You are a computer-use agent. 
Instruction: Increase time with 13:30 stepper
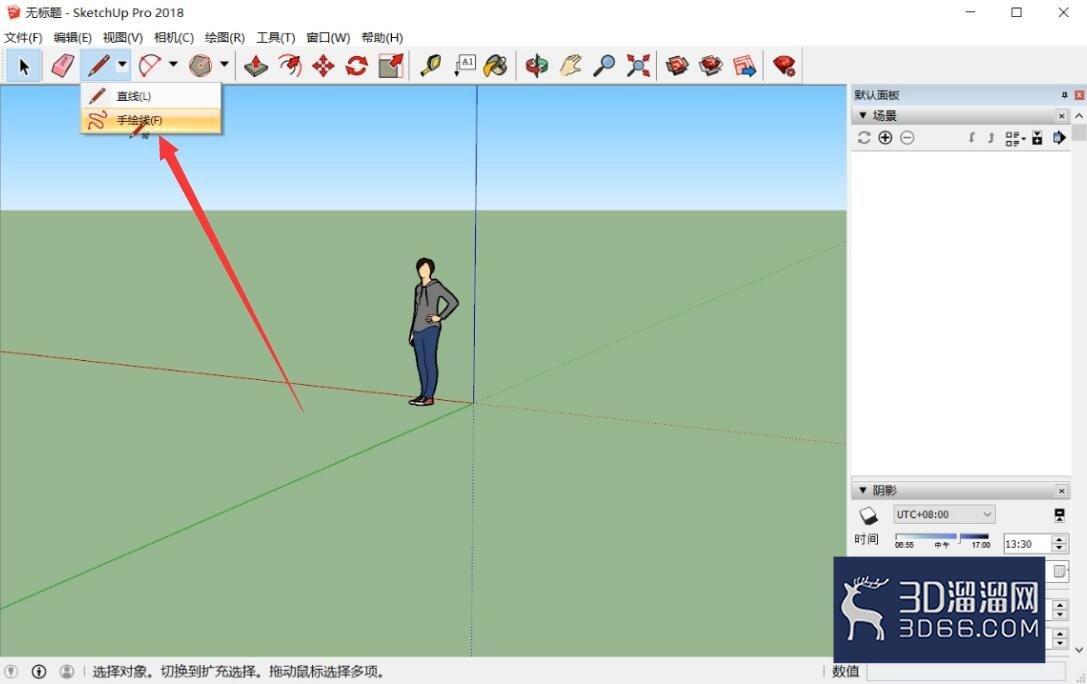pyautogui.click(x=1059, y=539)
